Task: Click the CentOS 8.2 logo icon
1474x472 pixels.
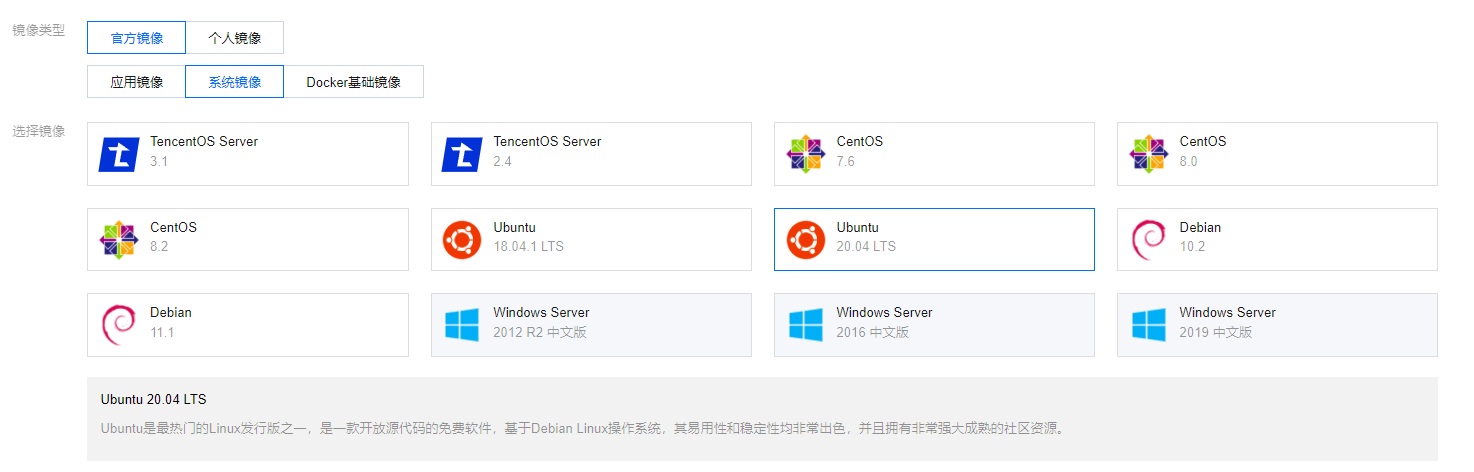Action: point(119,240)
